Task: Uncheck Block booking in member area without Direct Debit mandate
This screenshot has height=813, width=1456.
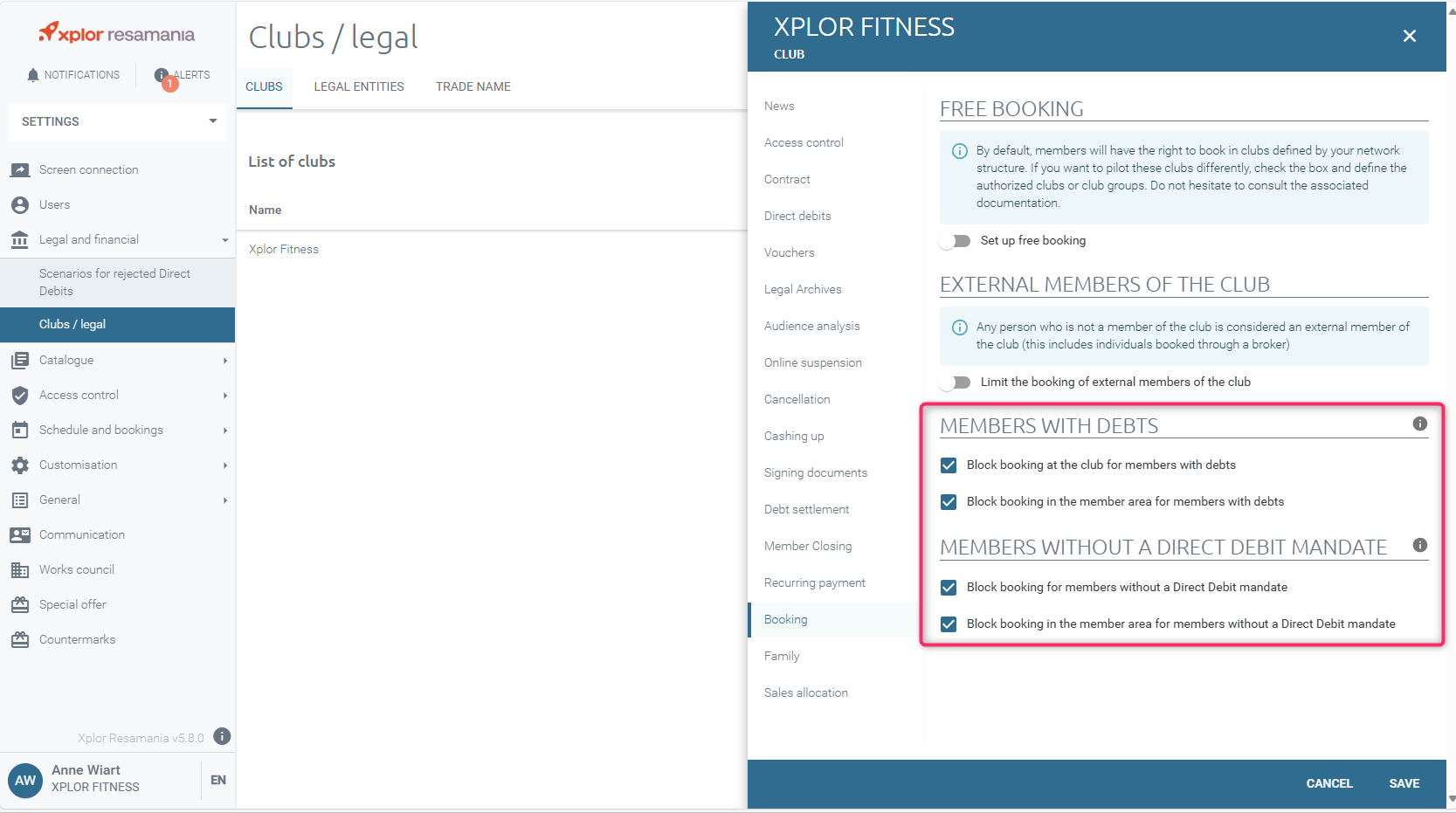Action: coord(949,624)
